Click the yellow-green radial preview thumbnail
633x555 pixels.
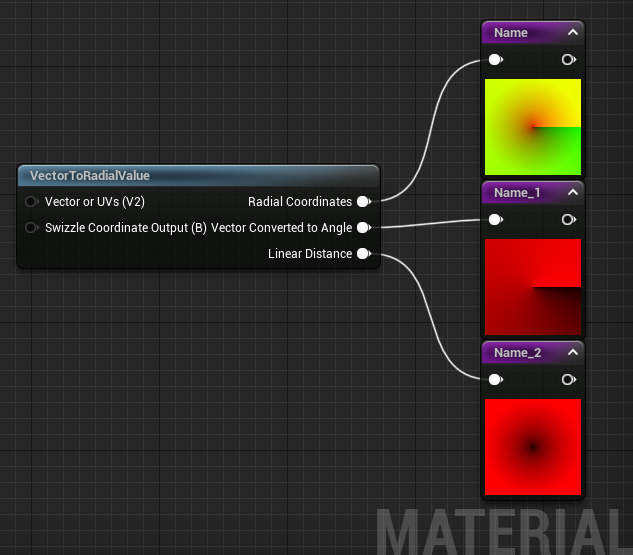[533, 127]
